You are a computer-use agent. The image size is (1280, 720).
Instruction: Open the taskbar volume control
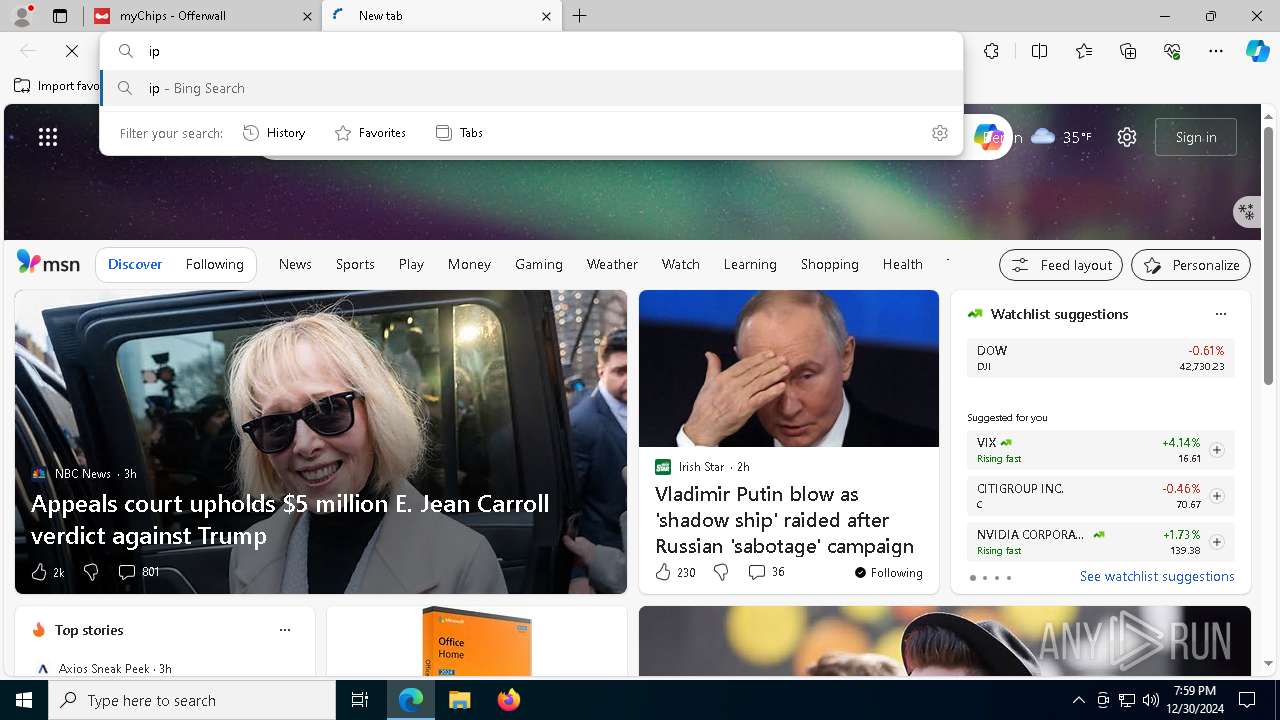click(1150, 700)
